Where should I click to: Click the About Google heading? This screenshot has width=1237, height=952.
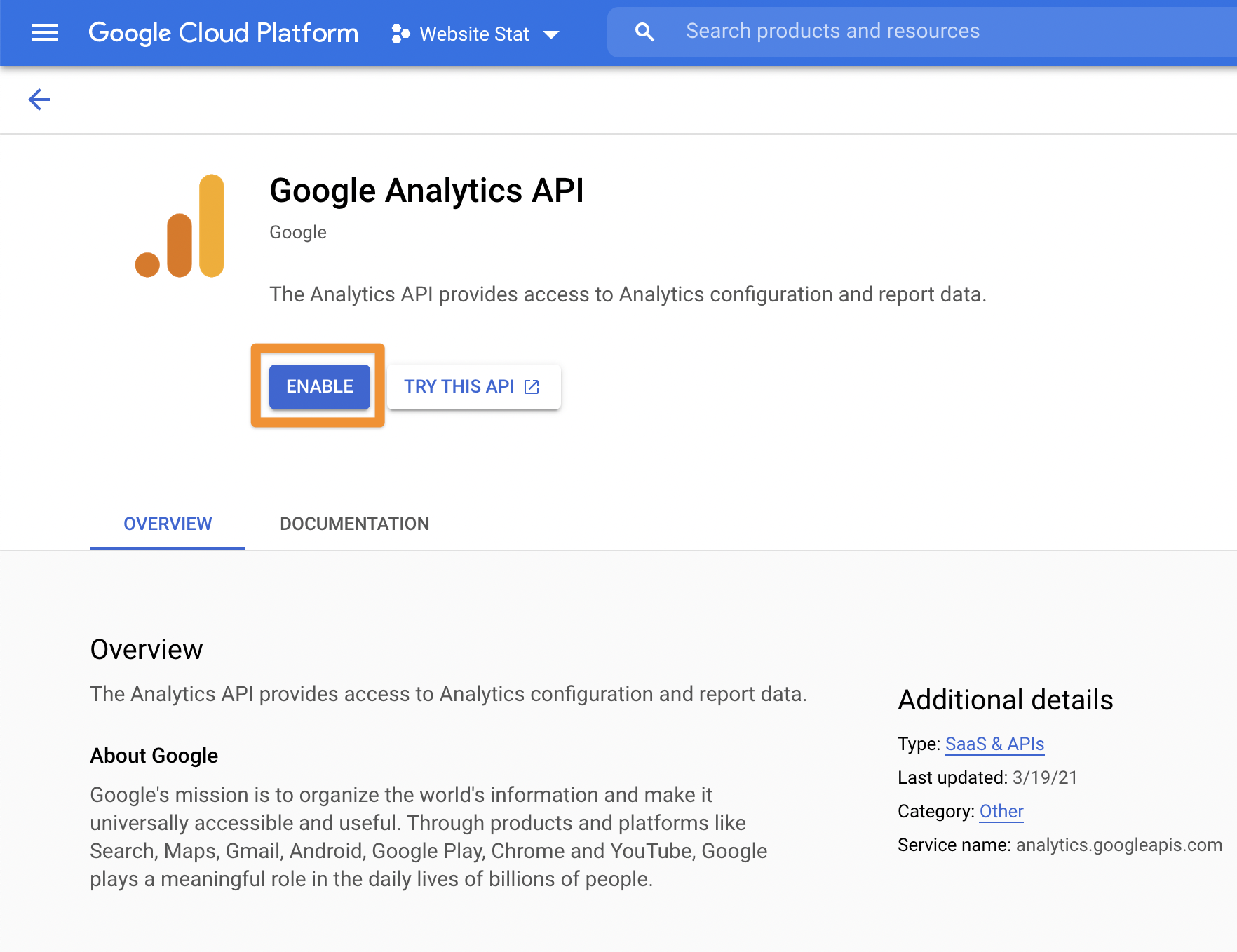click(x=154, y=755)
